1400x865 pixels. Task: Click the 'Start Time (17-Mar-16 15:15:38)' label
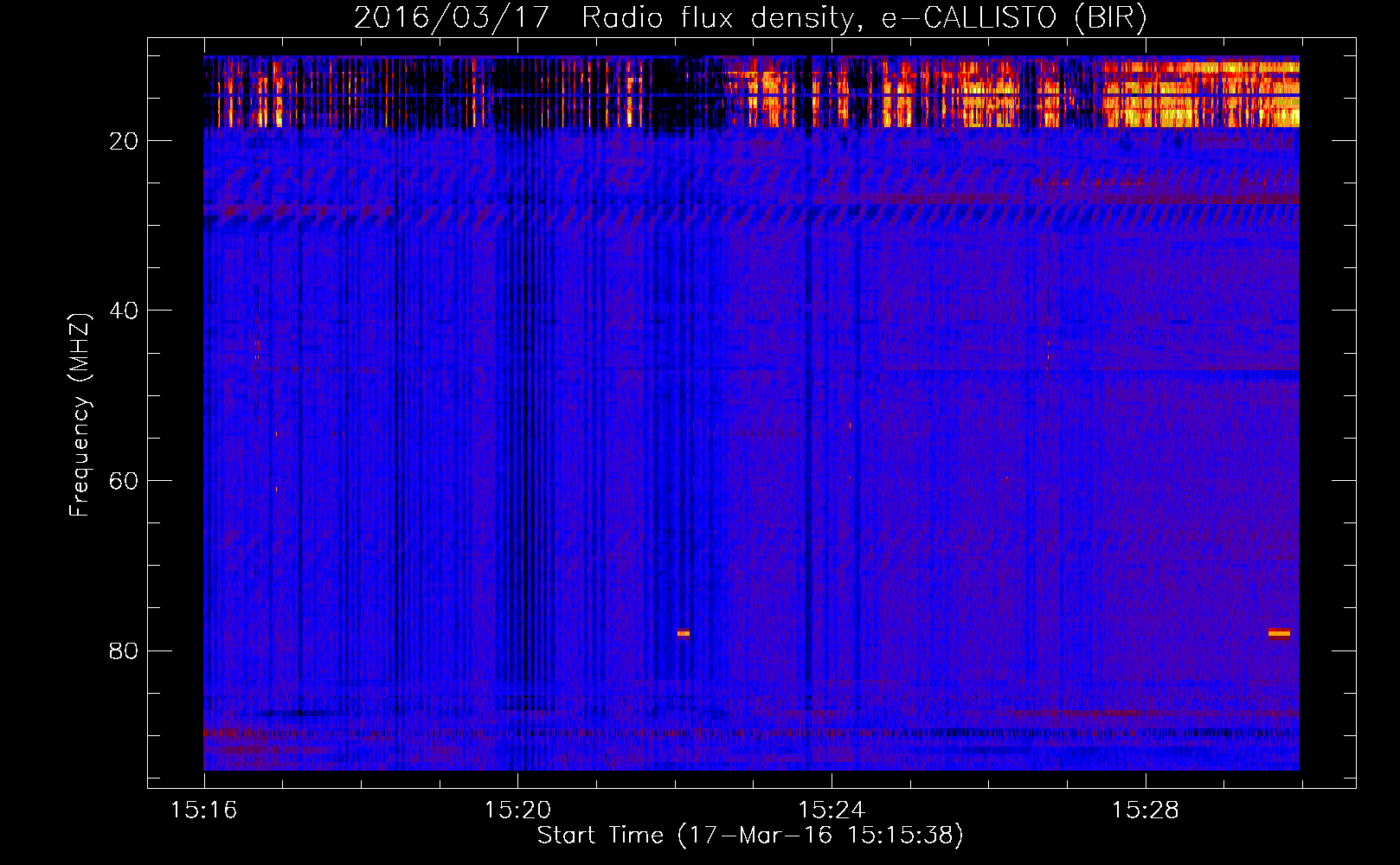750,835
